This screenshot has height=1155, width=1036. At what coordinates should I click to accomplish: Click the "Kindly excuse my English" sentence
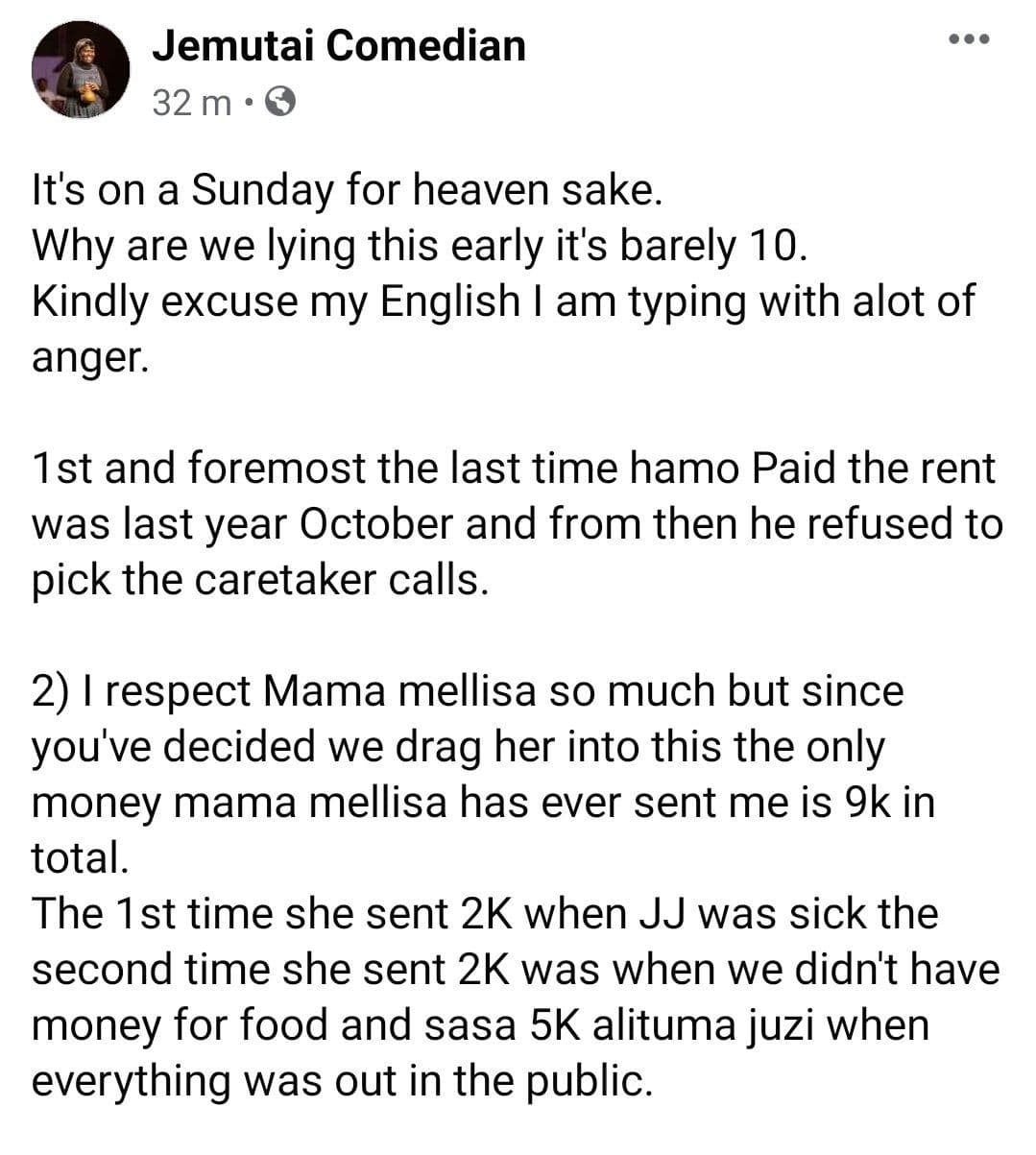[x=502, y=301]
